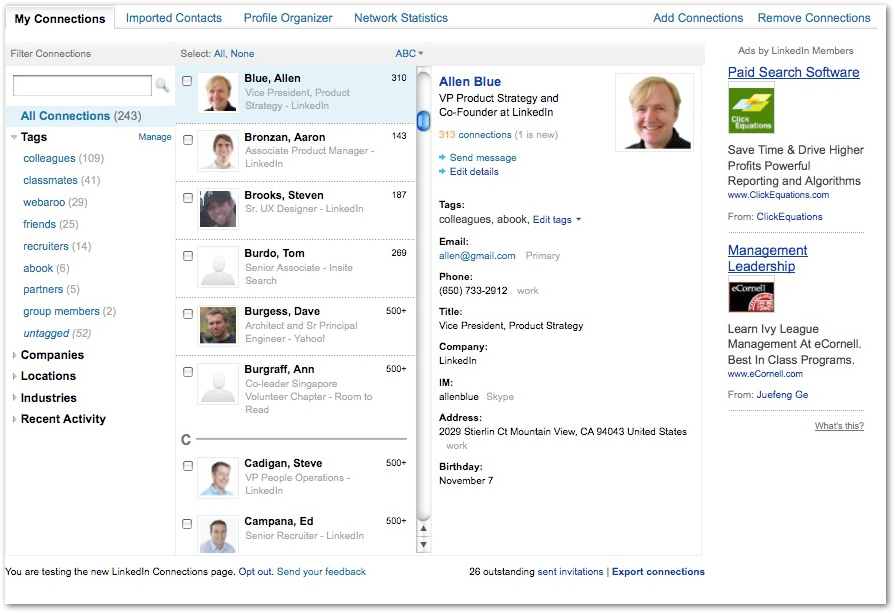Open the Manage tags link

coord(155,137)
